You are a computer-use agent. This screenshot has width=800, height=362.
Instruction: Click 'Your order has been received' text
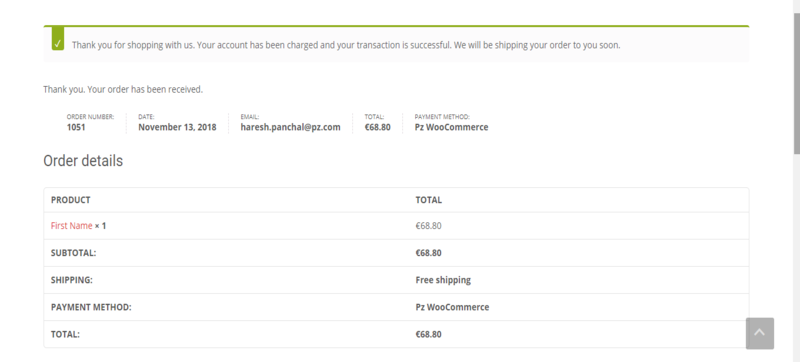[145, 89]
